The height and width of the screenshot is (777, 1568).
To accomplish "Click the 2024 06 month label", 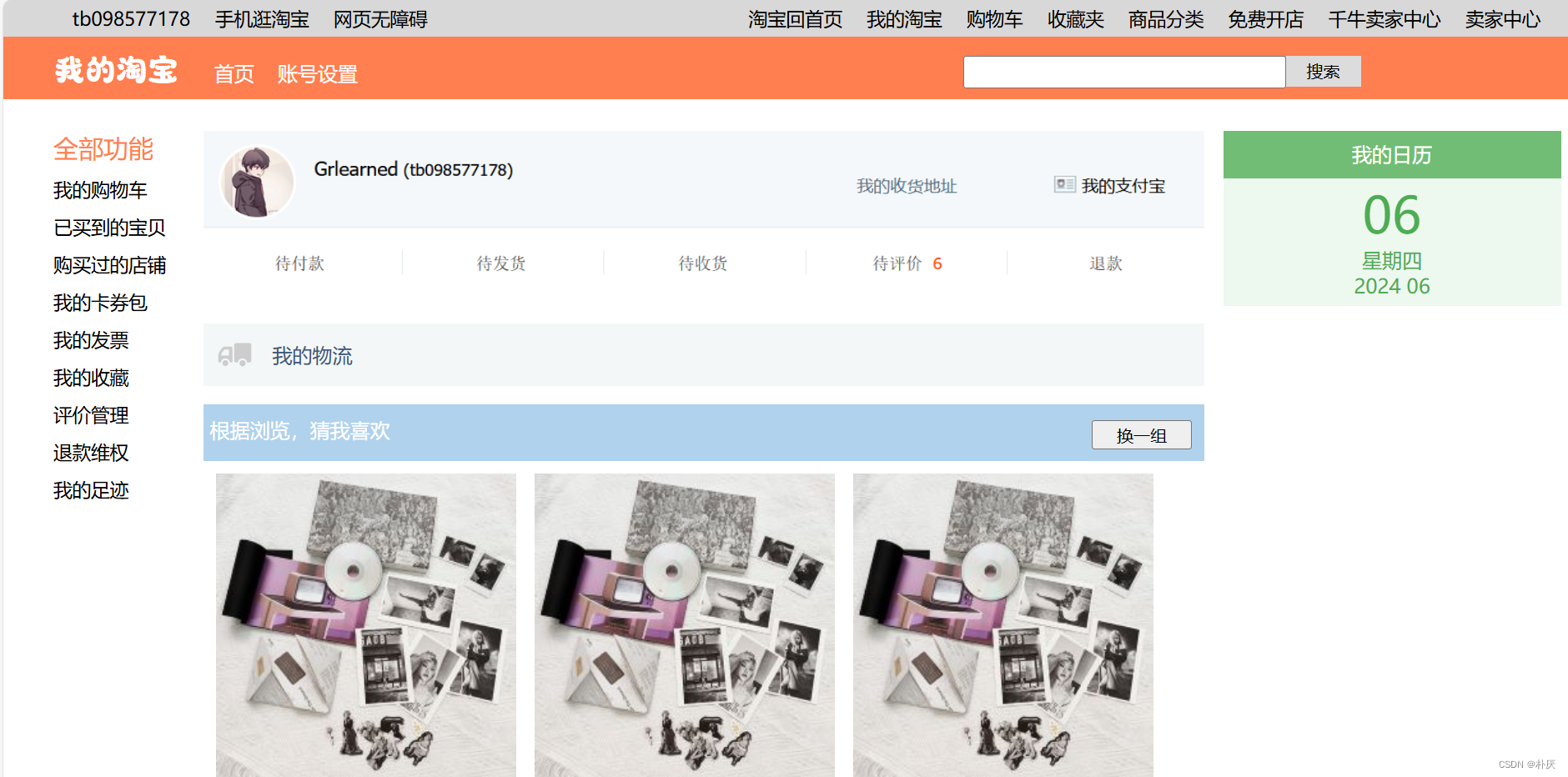I will click(x=1392, y=286).
